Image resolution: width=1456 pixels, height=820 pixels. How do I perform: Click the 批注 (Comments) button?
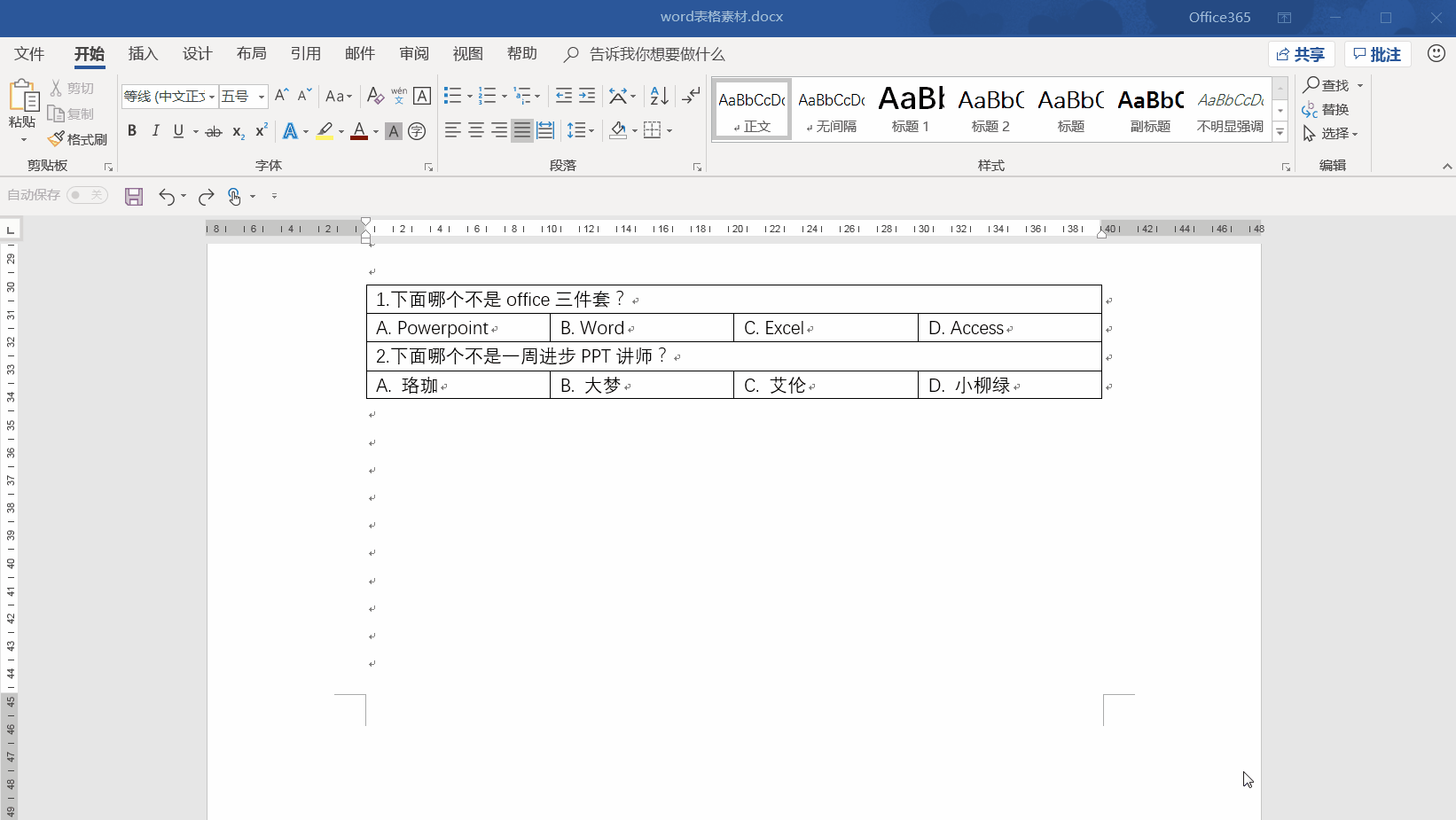pyautogui.click(x=1377, y=54)
